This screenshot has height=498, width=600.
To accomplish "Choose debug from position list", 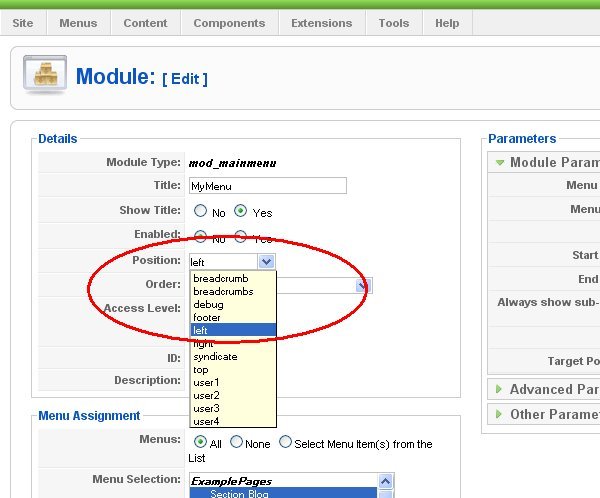I will pyautogui.click(x=233, y=305).
